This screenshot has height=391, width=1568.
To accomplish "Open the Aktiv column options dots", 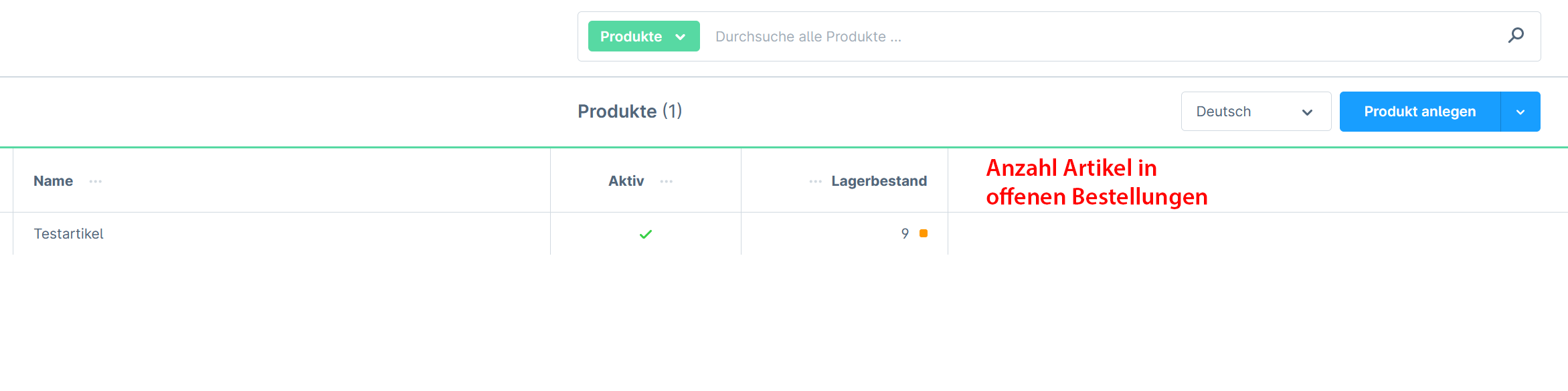I will click(x=667, y=181).
